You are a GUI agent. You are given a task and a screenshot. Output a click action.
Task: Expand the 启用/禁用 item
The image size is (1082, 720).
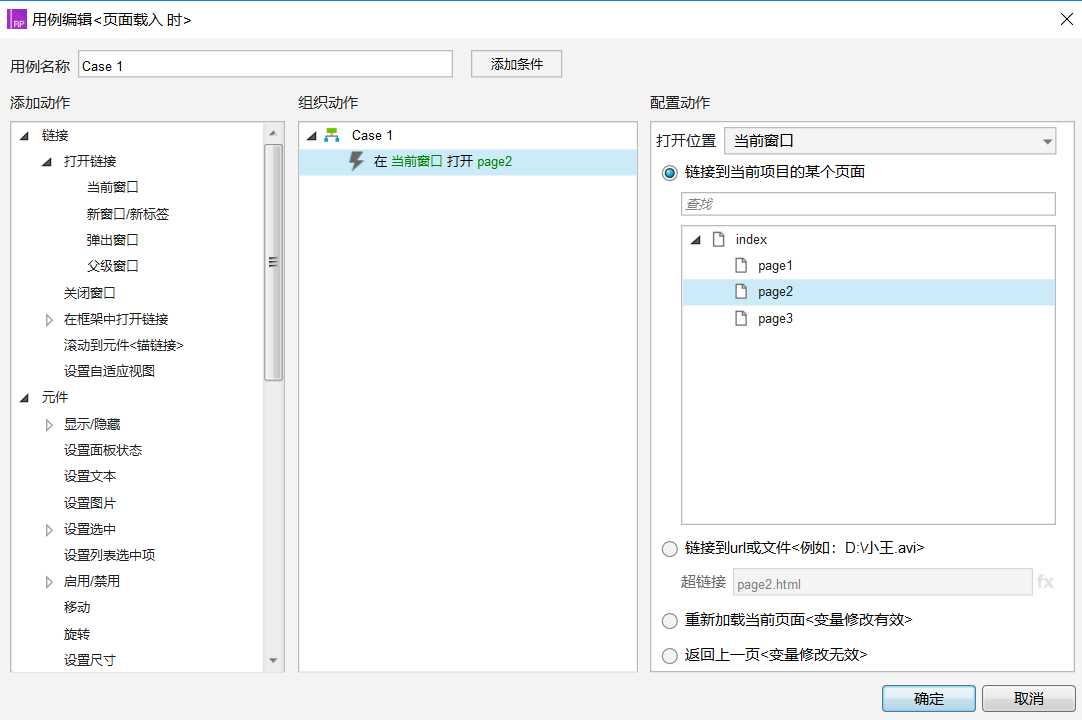pos(49,582)
